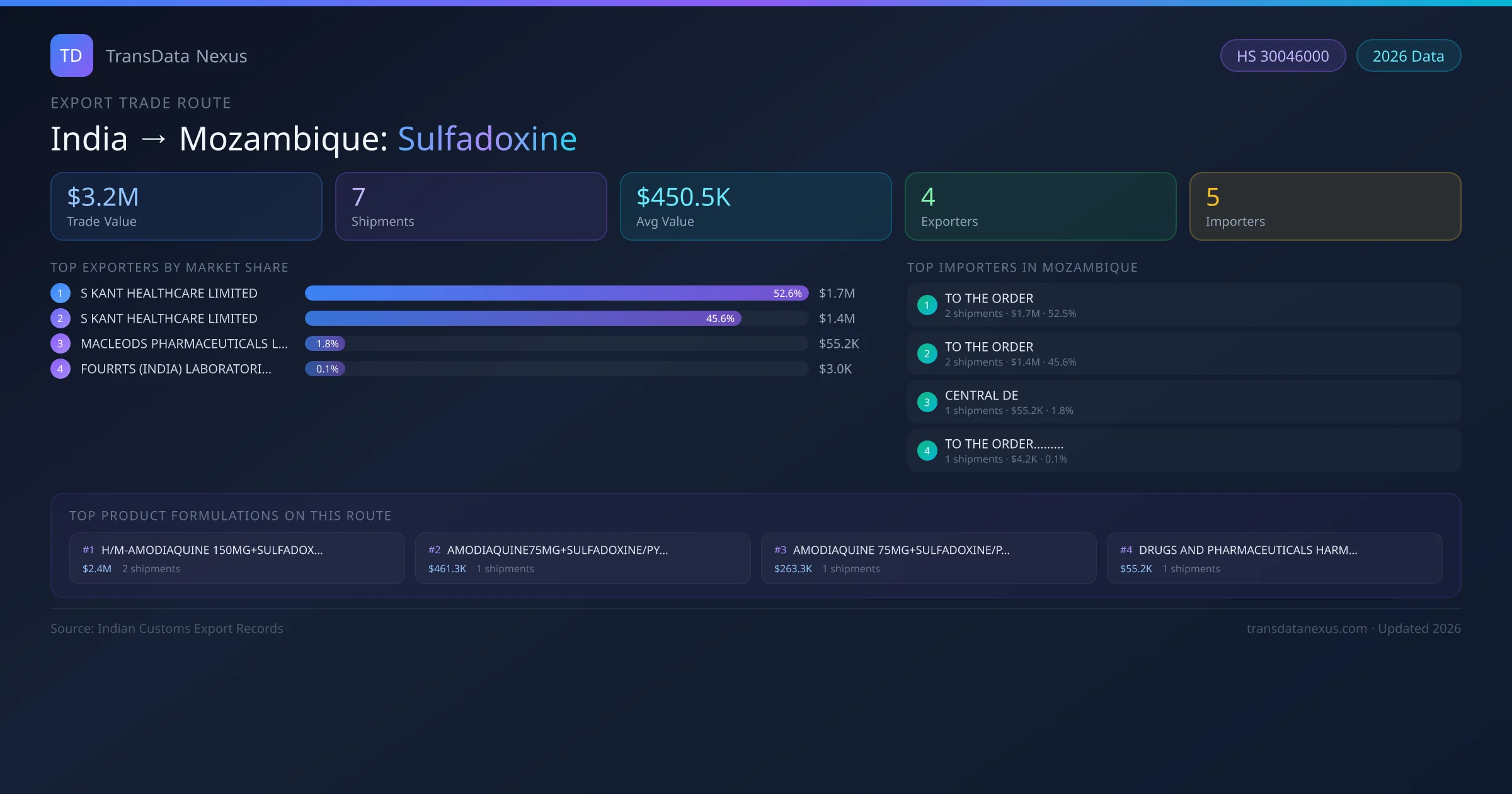This screenshot has height=794, width=1512.
Task: Click the HS 30046000 badge
Action: (1282, 56)
